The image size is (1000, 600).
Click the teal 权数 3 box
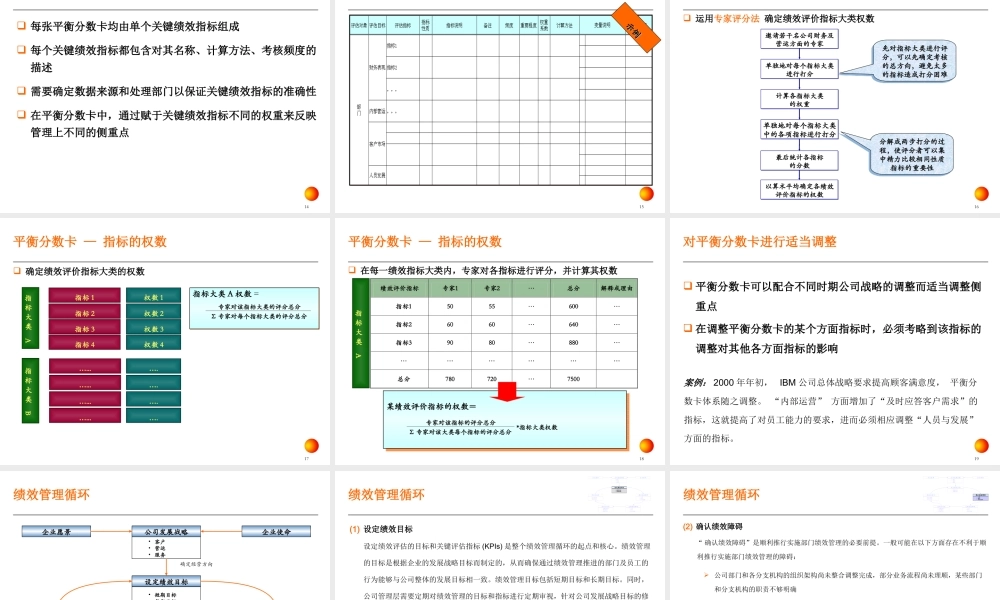[154, 328]
